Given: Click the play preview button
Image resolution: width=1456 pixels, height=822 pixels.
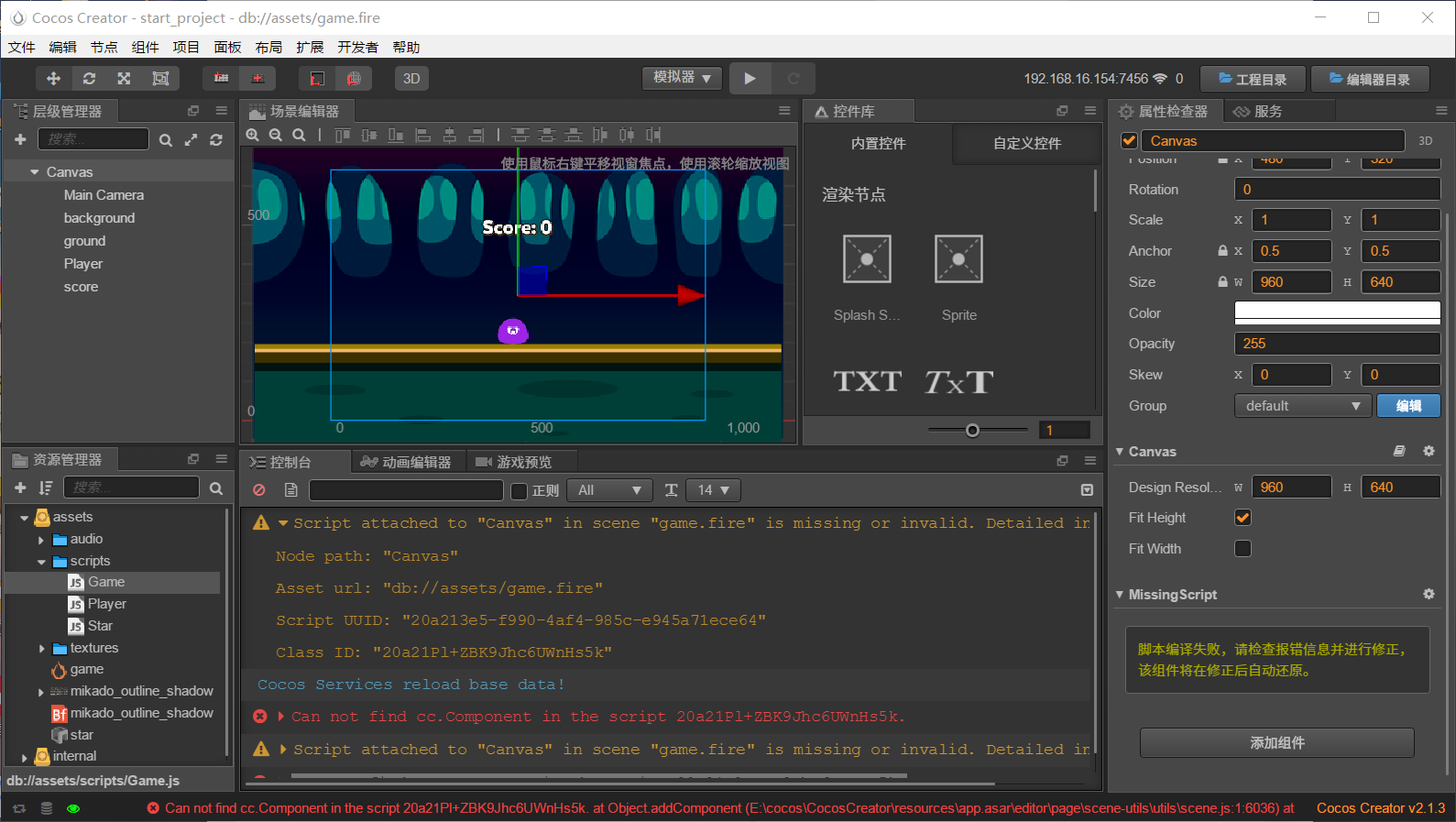Looking at the screenshot, I should coord(750,79).
